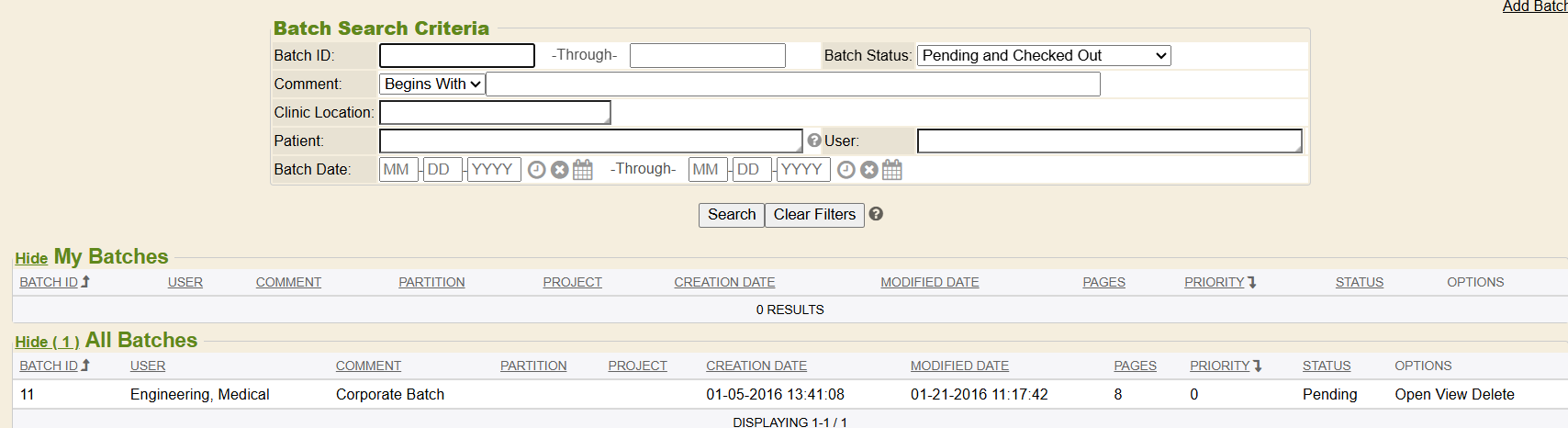Click the Clear Filters button
1568x428 pixels.
point(814,215)
